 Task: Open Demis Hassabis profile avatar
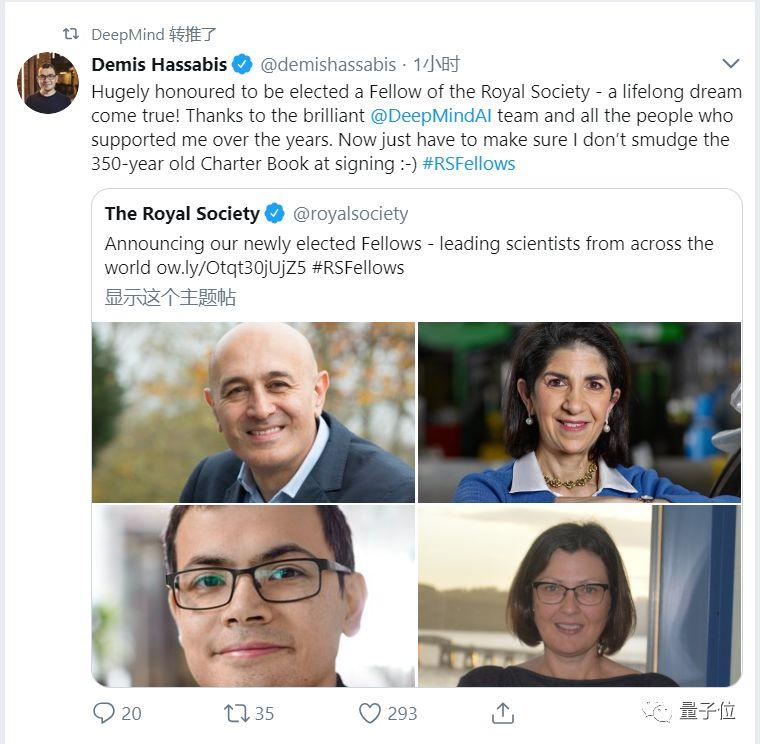pos(48,82)
